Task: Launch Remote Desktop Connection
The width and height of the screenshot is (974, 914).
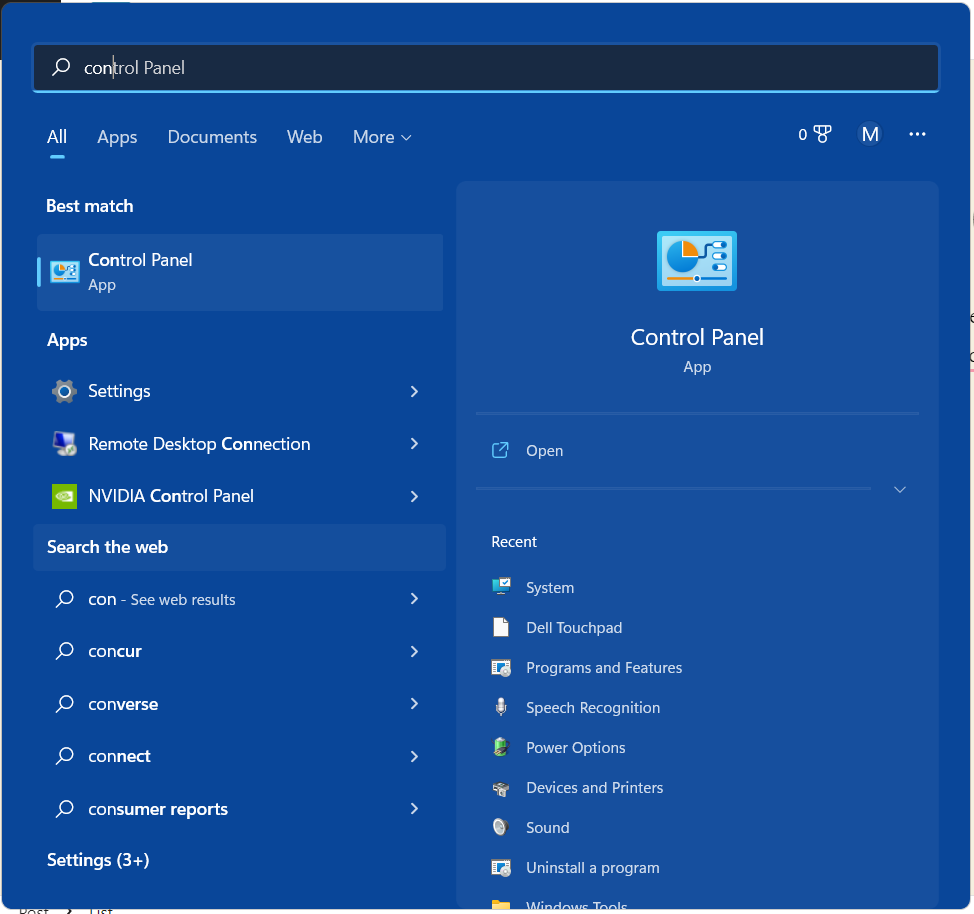Action: [240, 444]
